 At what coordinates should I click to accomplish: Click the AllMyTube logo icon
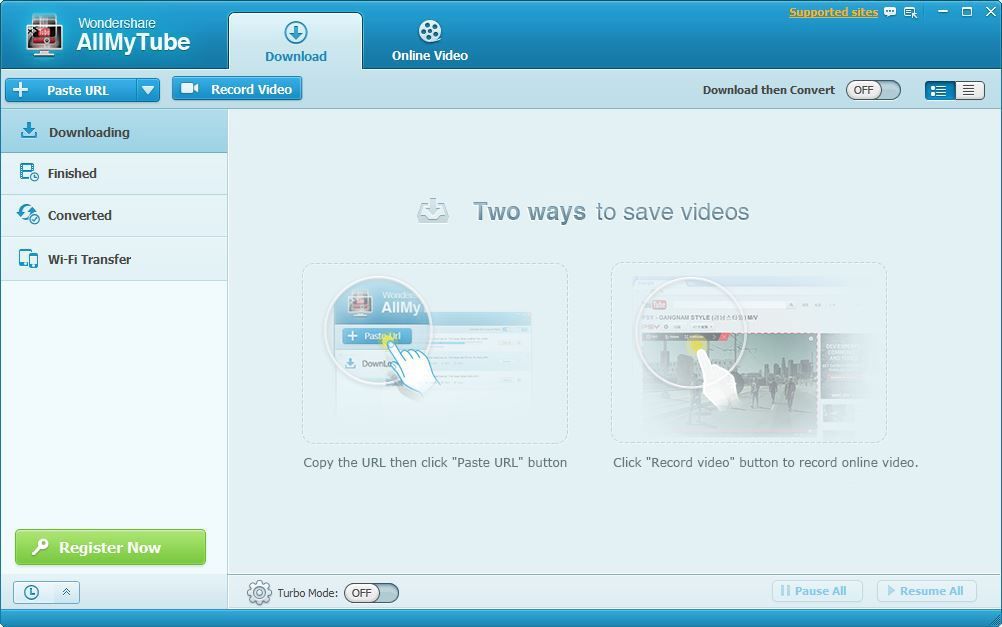tap(44, 36)
